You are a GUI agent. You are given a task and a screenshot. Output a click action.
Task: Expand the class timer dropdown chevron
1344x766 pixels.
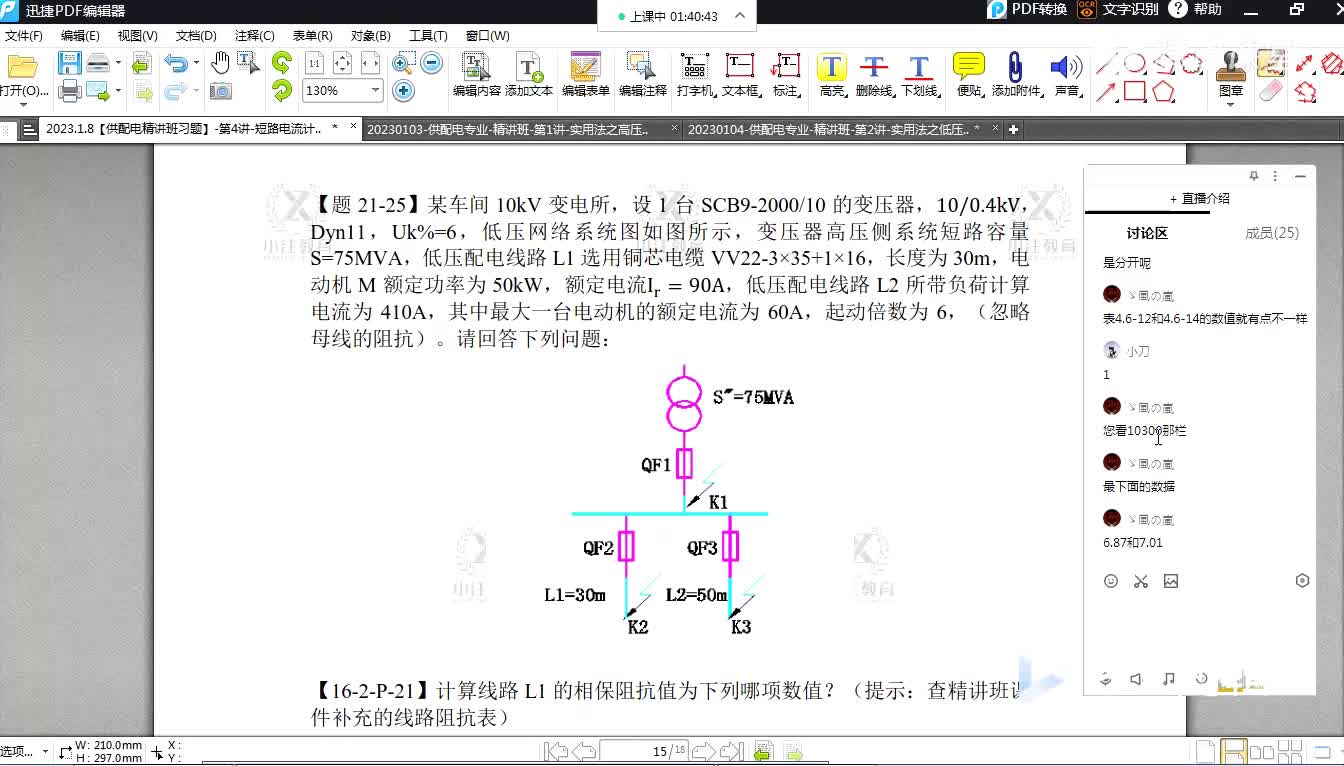tap(740, 16)
